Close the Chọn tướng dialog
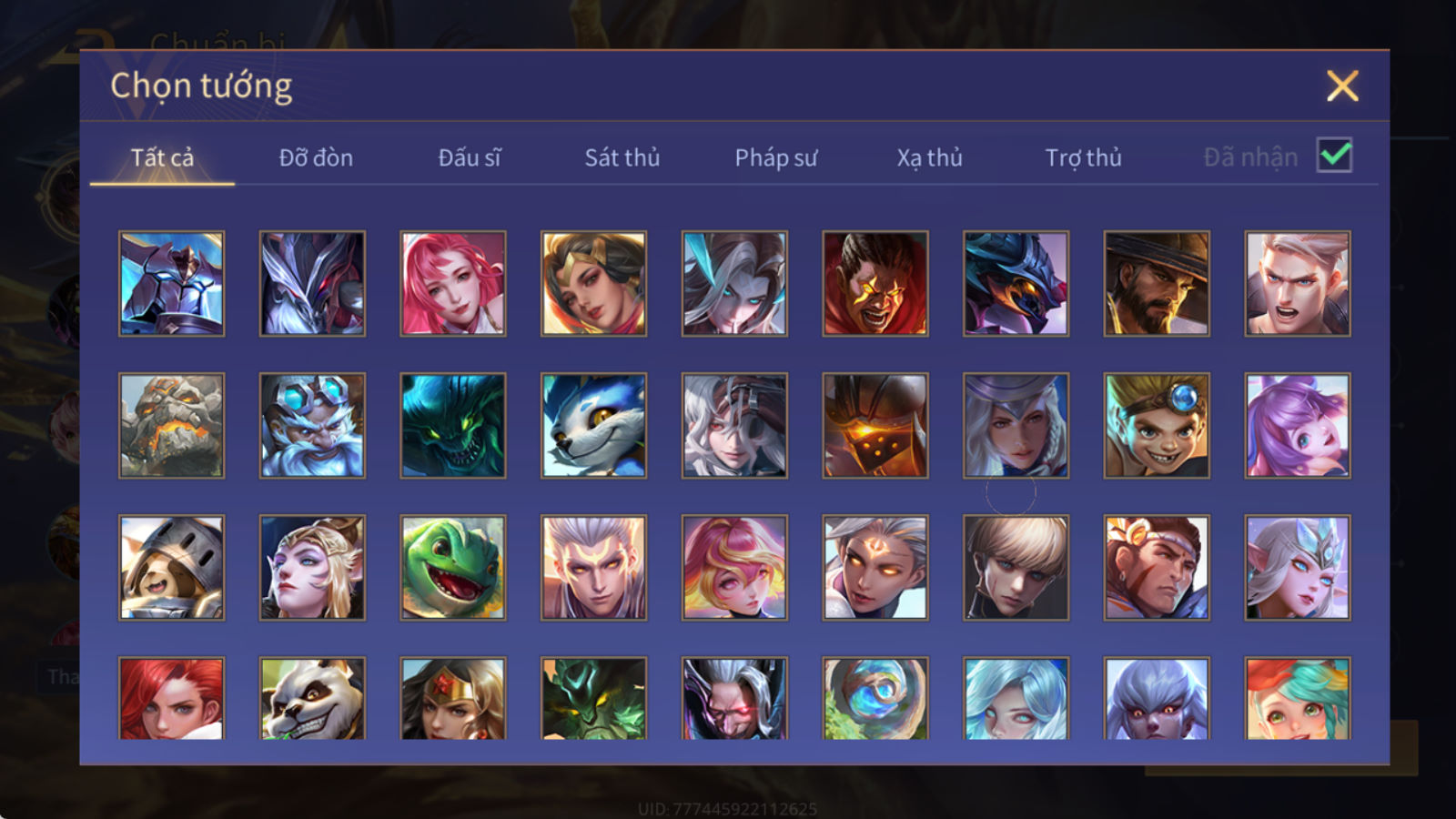Screen dimensions: 1456x819 click(x=1342, y=86)
